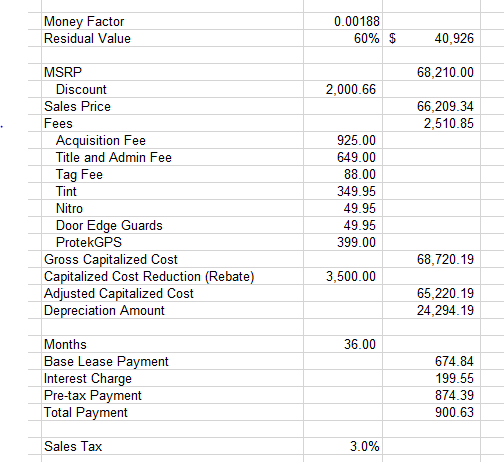Viewport: 504px width, 462px height.
Task: Select the Fees total 2,510.85 cell
Action: (431, 123)
